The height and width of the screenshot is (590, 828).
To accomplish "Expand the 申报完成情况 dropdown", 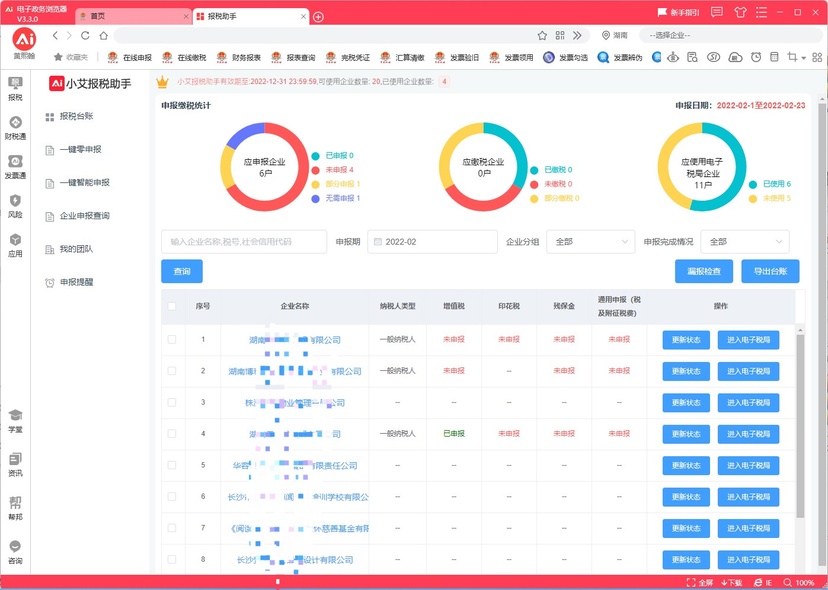I will [745, 242].
